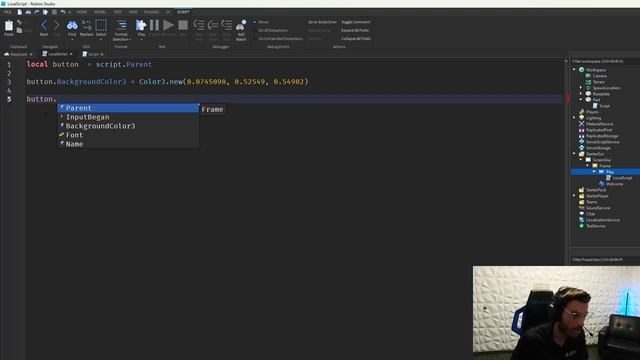640x360 pixels.
Task: Collapse the Frame tree arrow
Action: coord(588,166)
